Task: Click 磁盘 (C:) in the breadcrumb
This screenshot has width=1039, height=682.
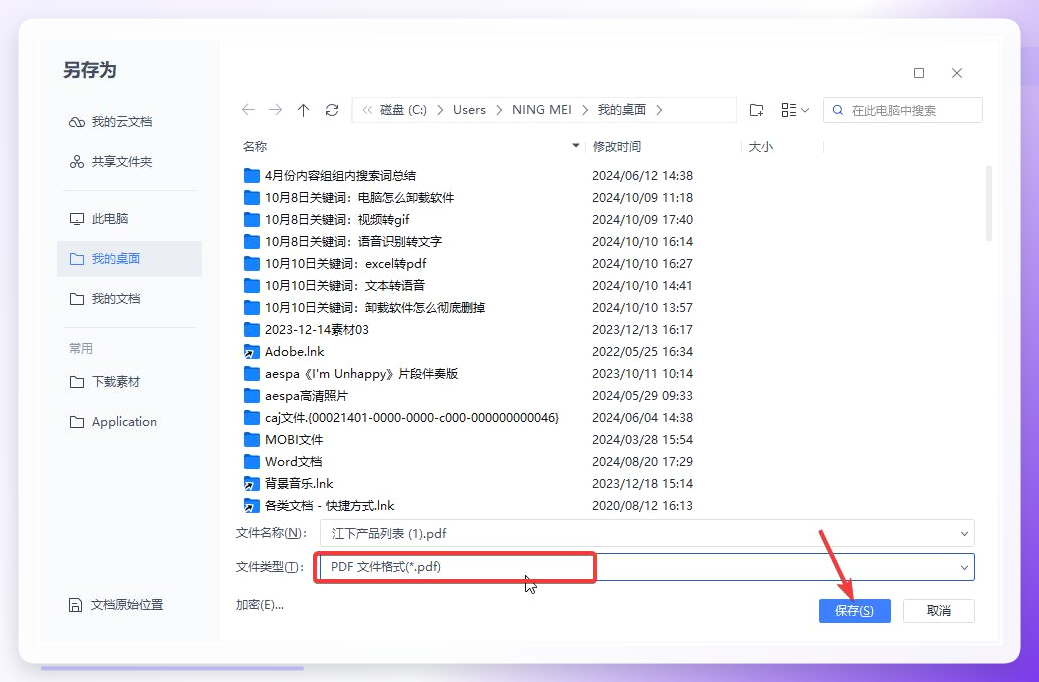Action: pyautogui.click(x=403, y=110)
